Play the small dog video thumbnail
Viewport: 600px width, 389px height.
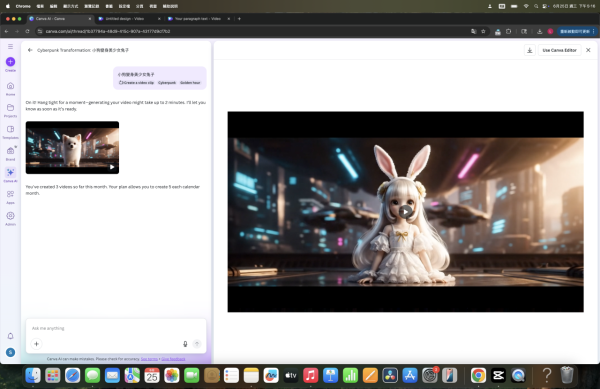(112, 167)
